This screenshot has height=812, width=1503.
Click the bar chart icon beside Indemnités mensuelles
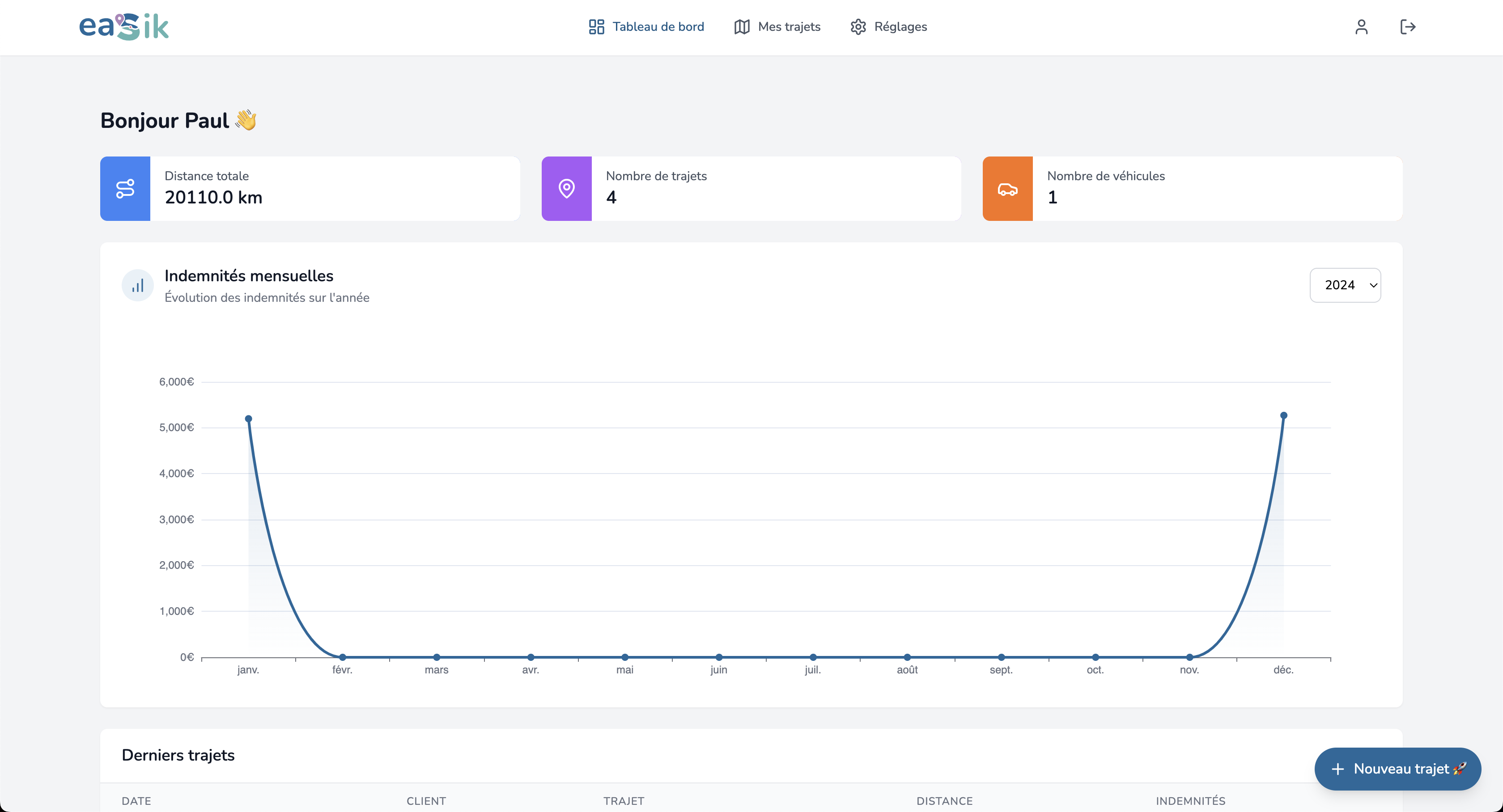click(138, 285)
